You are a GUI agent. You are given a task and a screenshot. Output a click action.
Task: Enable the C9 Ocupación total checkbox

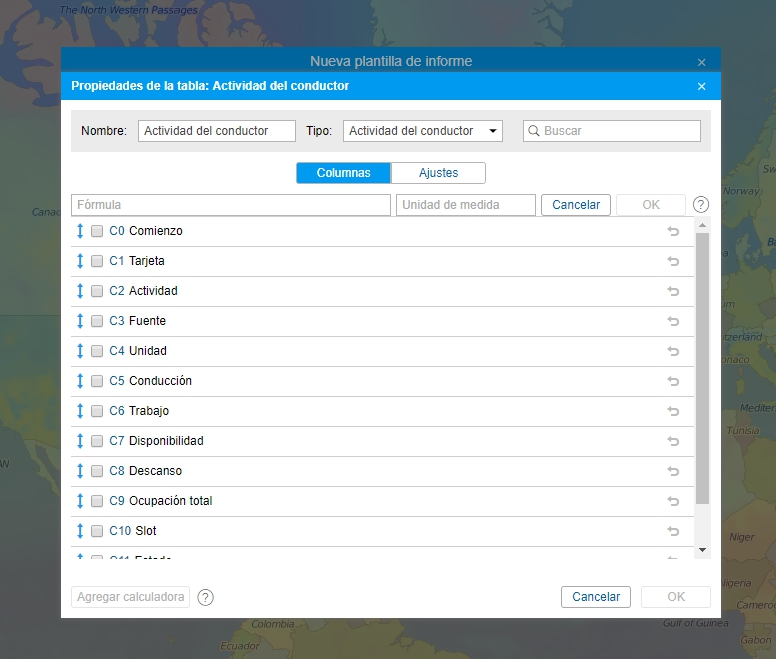(97, 501)
